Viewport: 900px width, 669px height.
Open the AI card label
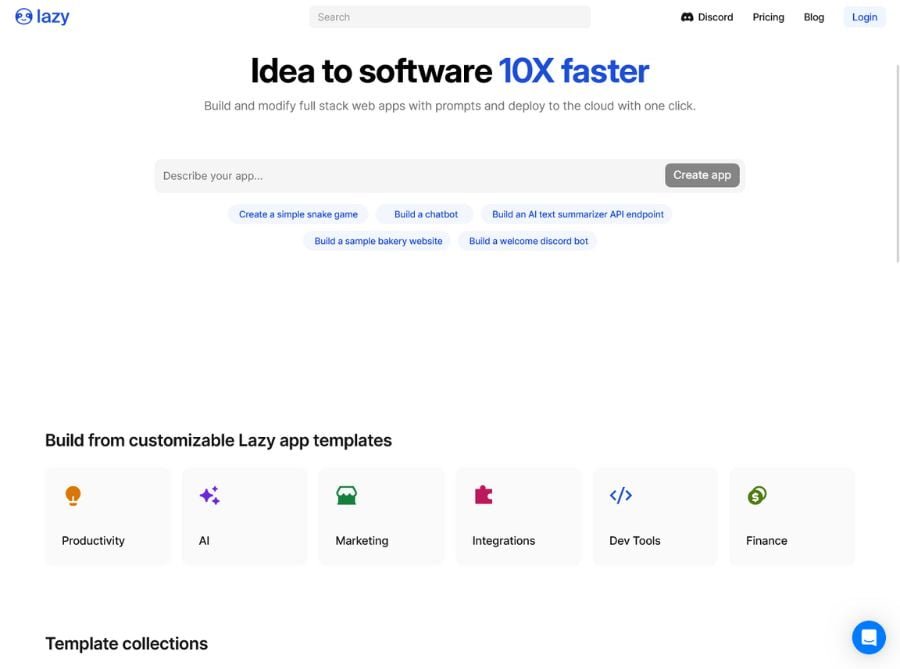point(204,540)
